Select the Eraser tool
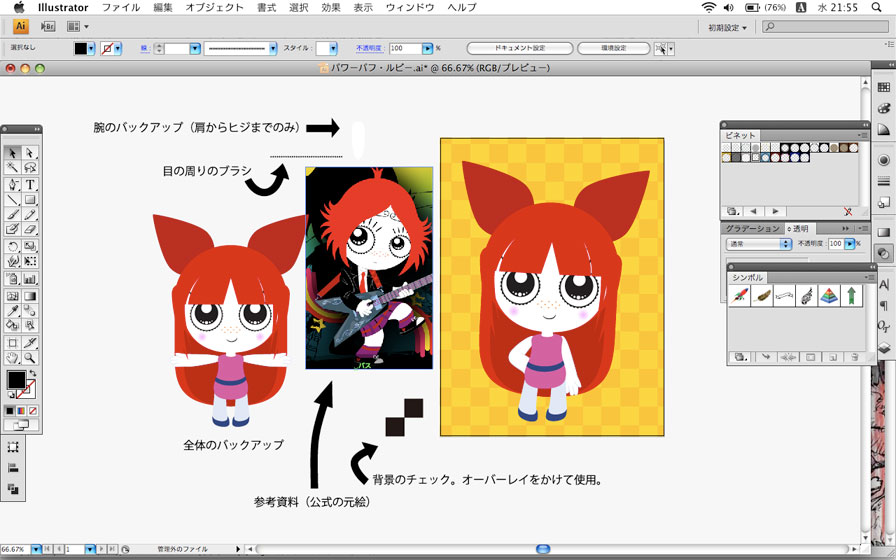896x560 pixels. (30, 229)
